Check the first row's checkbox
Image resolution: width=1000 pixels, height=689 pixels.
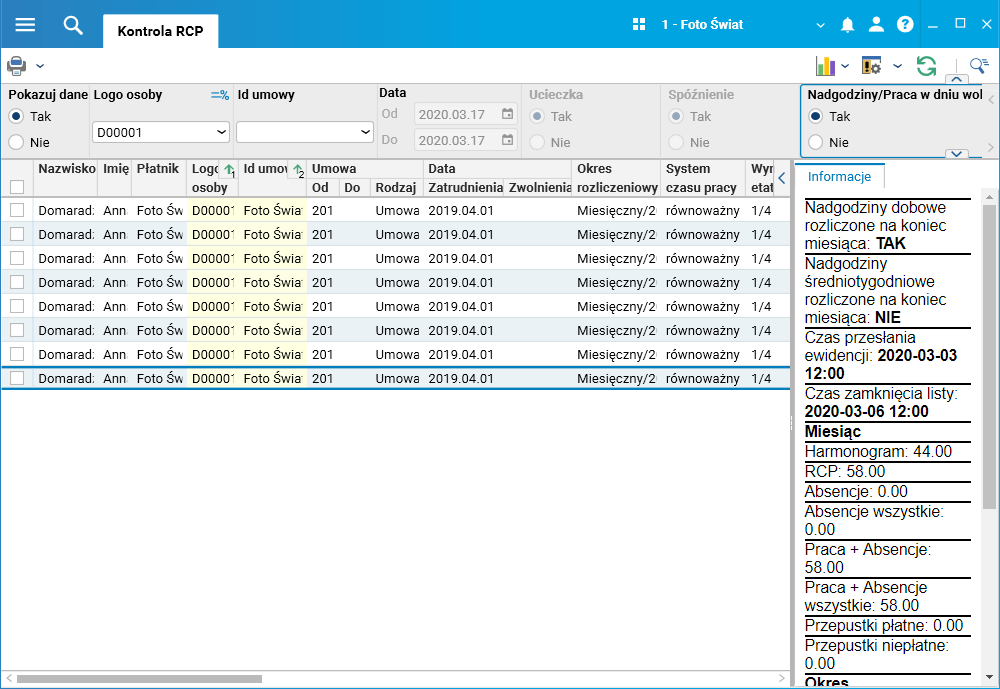click(17, 210)
